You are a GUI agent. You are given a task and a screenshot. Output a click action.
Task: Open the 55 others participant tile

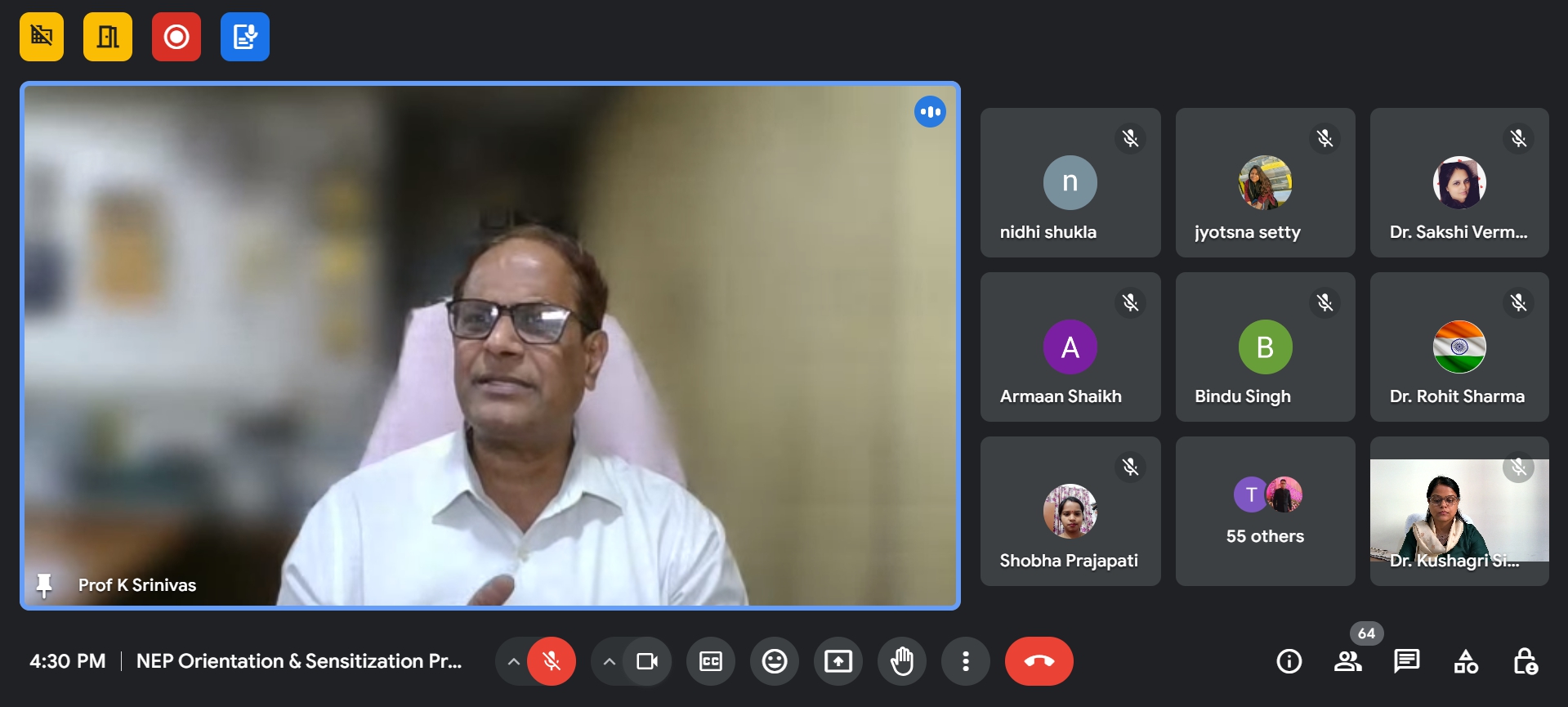(x=1265, y=511)
